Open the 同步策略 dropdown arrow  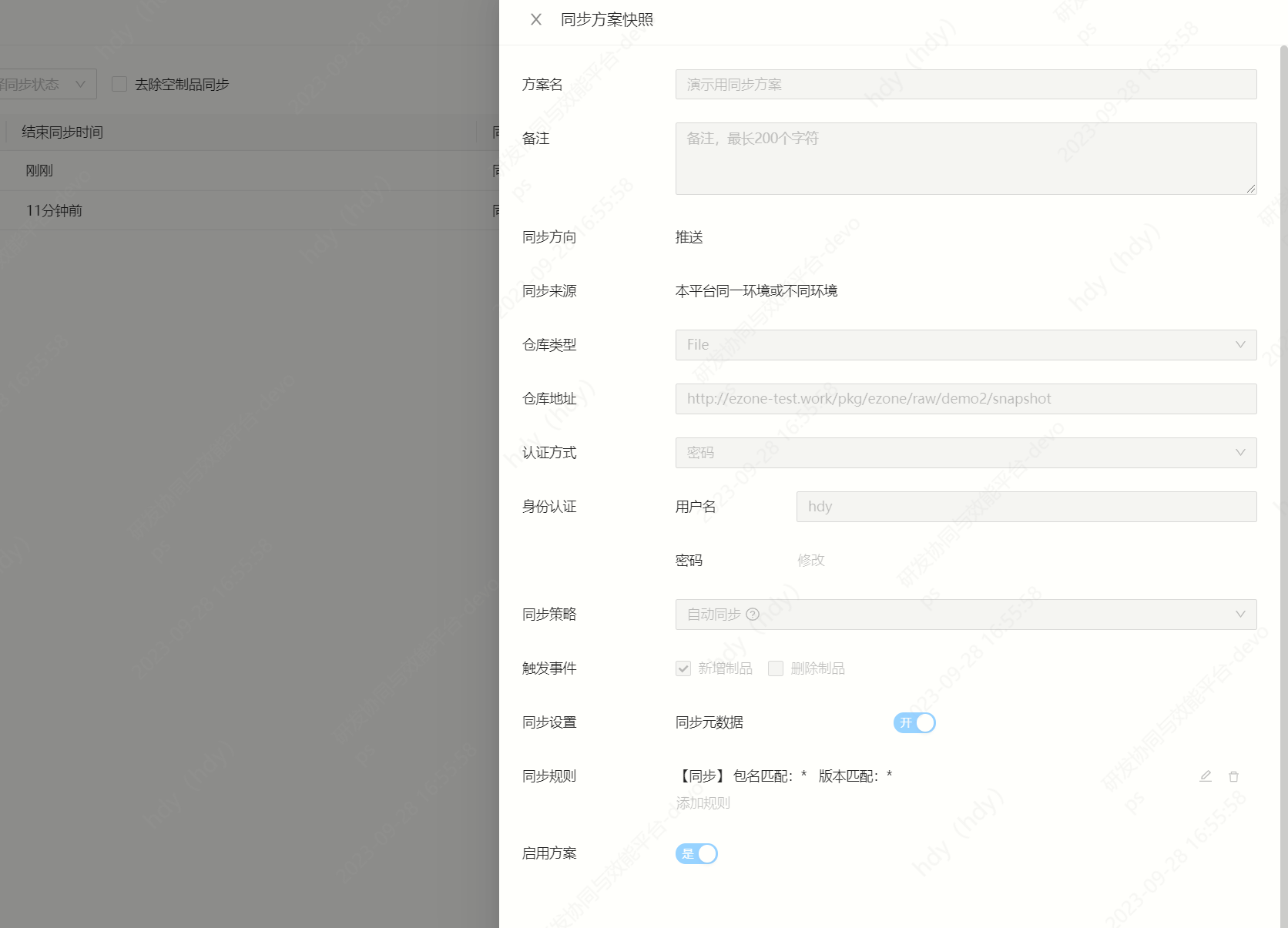coord(1239,615)
